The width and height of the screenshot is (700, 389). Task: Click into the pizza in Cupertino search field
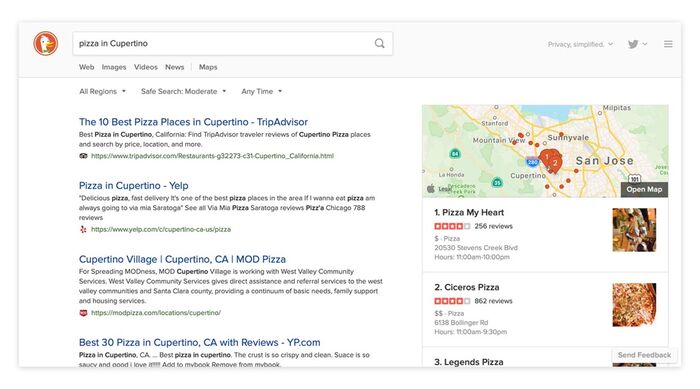(x=233, y=43)
